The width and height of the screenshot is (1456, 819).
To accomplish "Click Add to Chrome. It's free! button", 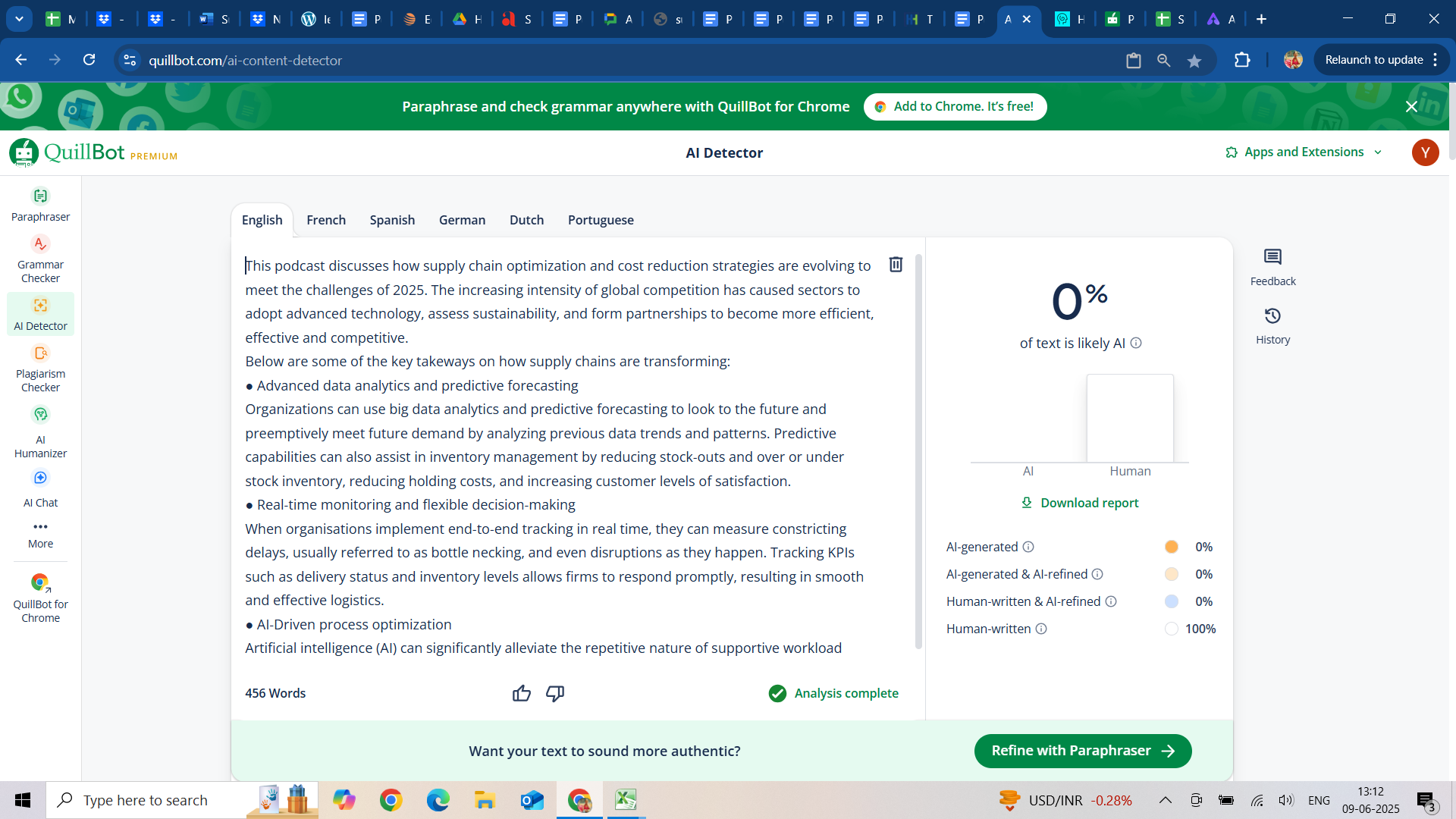I will point(955,107).
